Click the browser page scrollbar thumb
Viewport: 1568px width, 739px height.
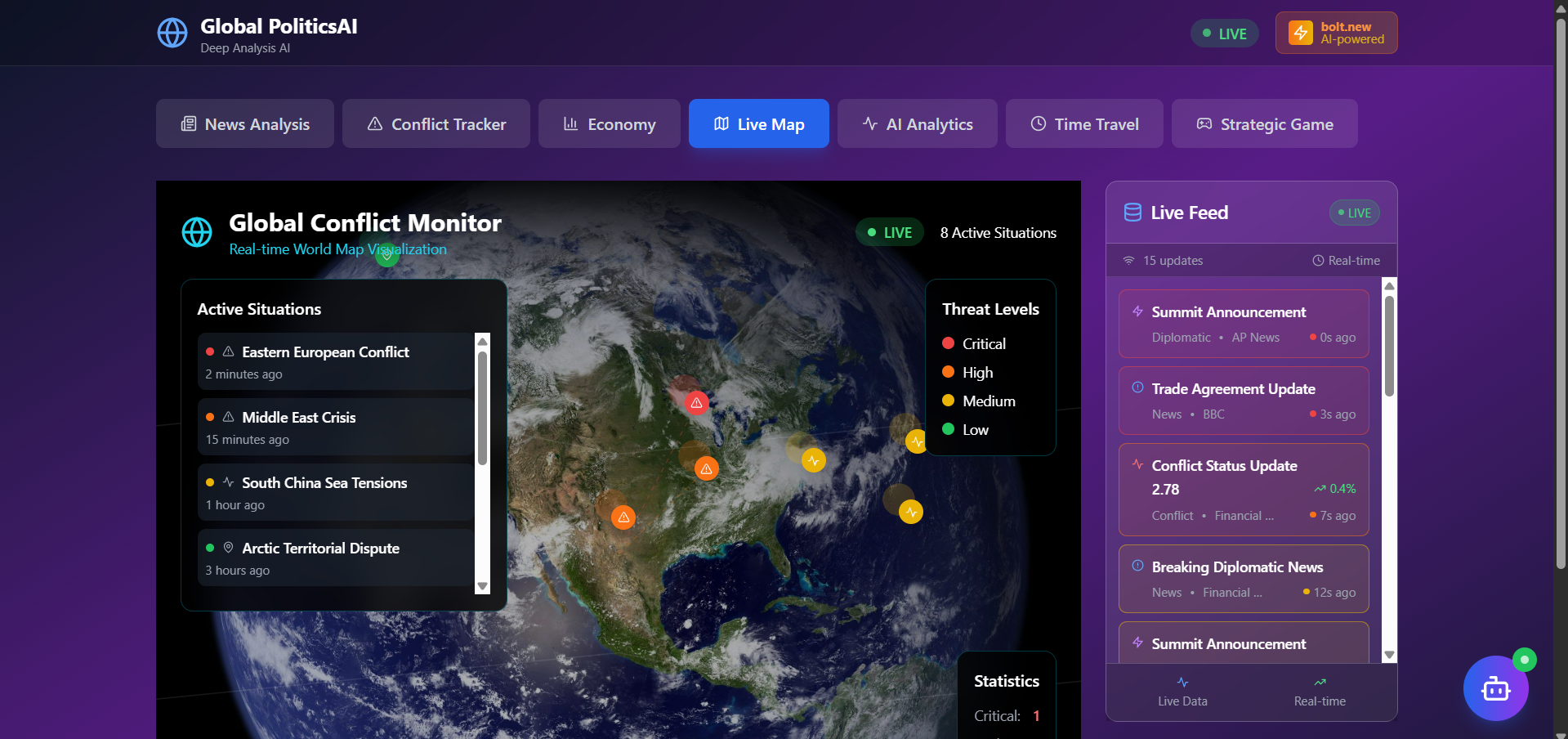coord(1561,293)
